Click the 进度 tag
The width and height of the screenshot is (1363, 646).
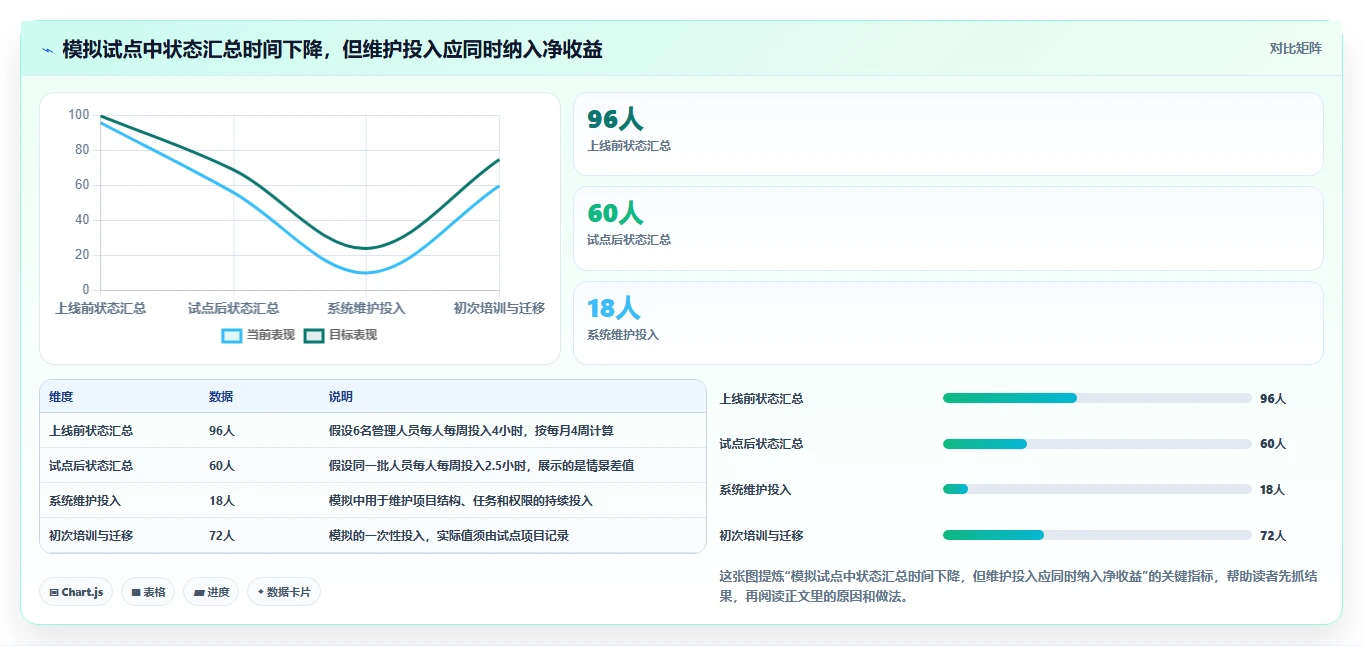(211, 592)
